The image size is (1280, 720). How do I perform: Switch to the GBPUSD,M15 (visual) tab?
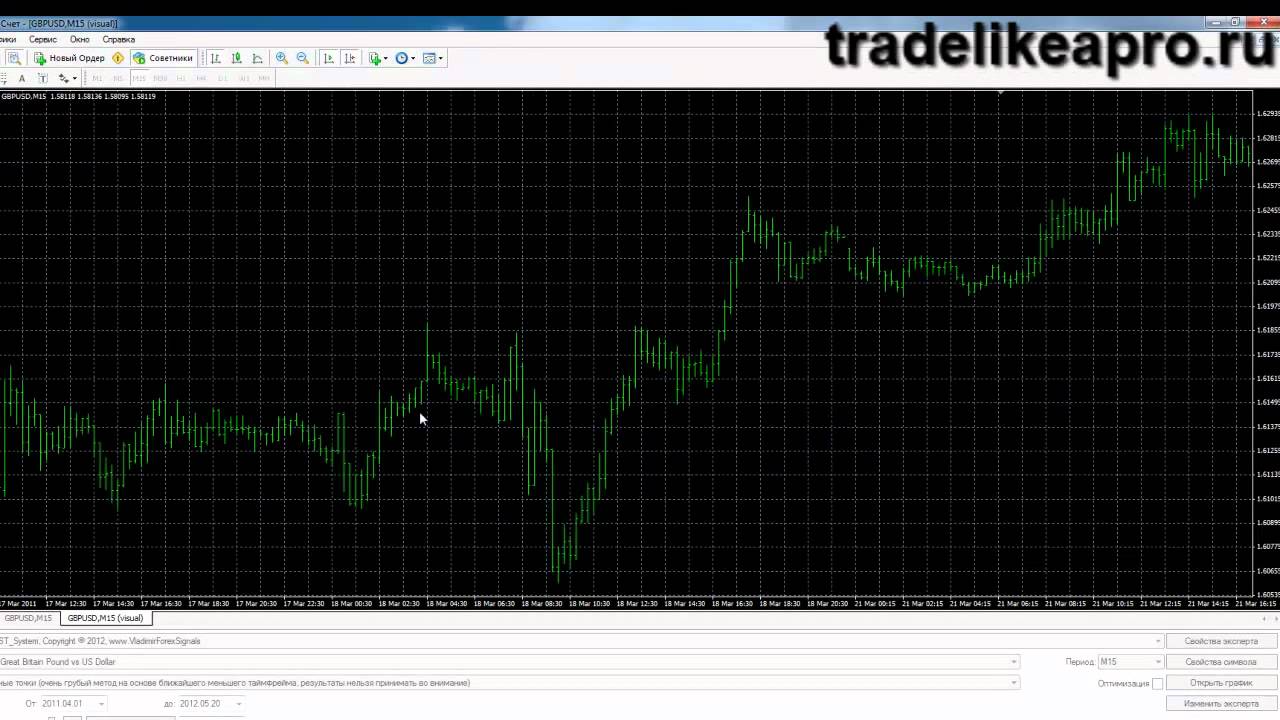tap(106, 618)
